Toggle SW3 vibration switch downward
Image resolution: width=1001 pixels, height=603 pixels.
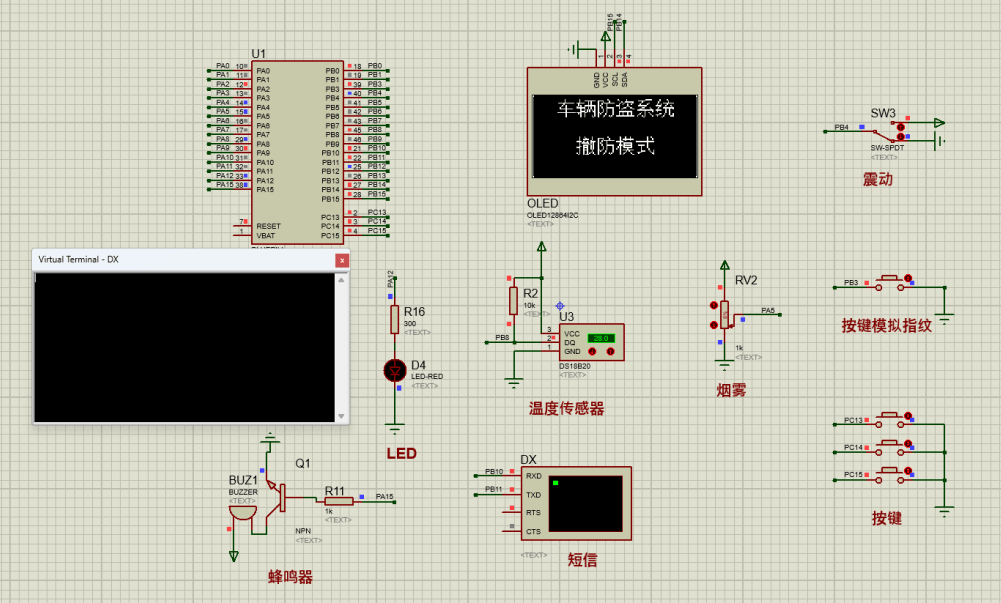(902, 135)
